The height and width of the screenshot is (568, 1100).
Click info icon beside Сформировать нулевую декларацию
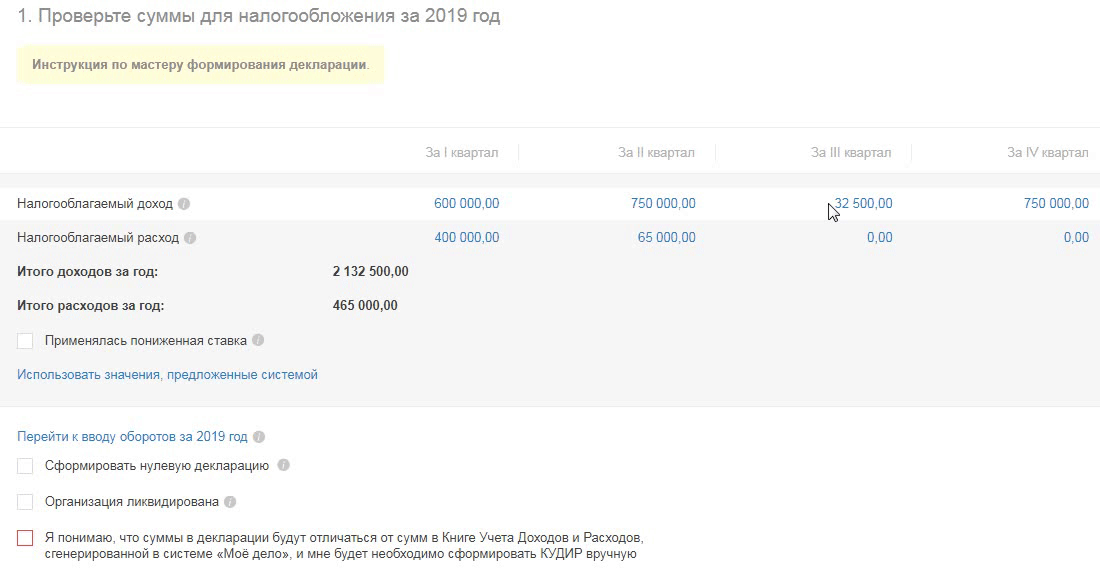point(284,466)
